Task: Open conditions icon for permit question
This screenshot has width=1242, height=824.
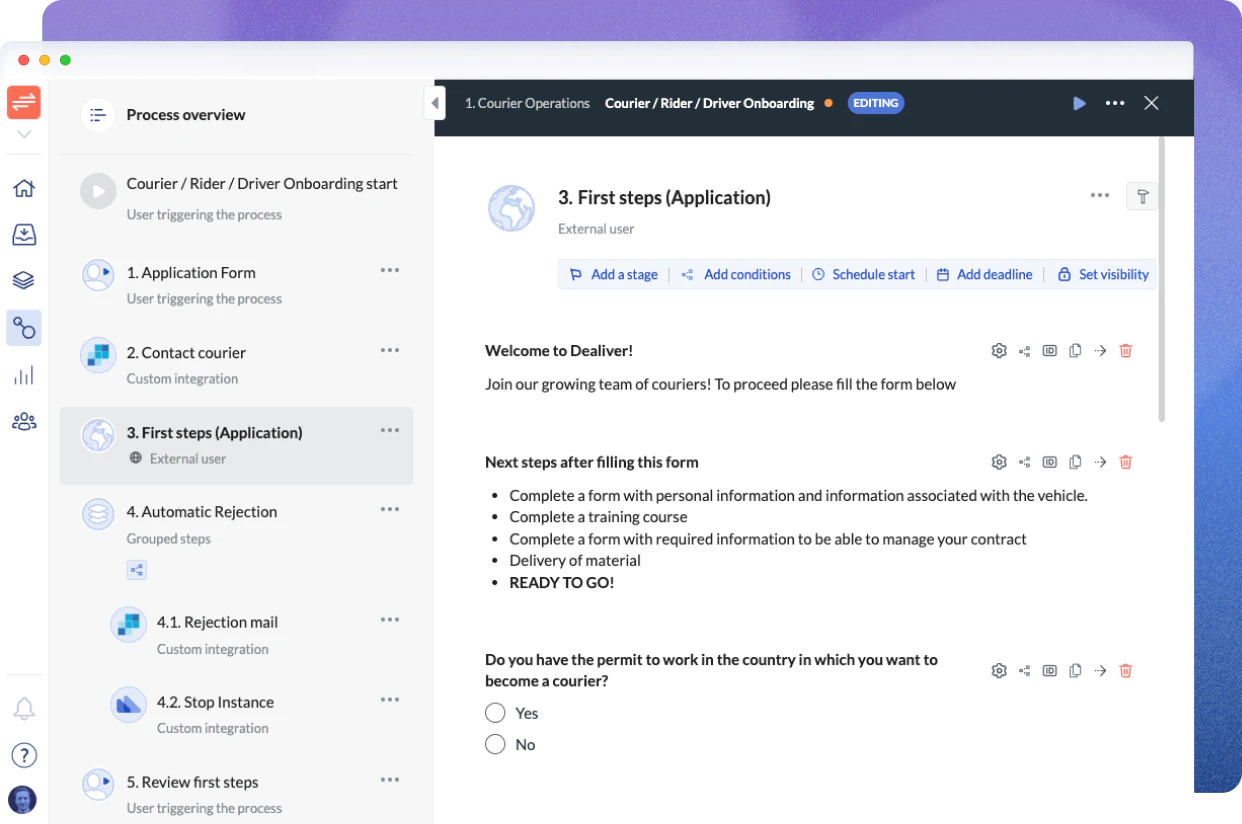Action: tap(1024, 671)
